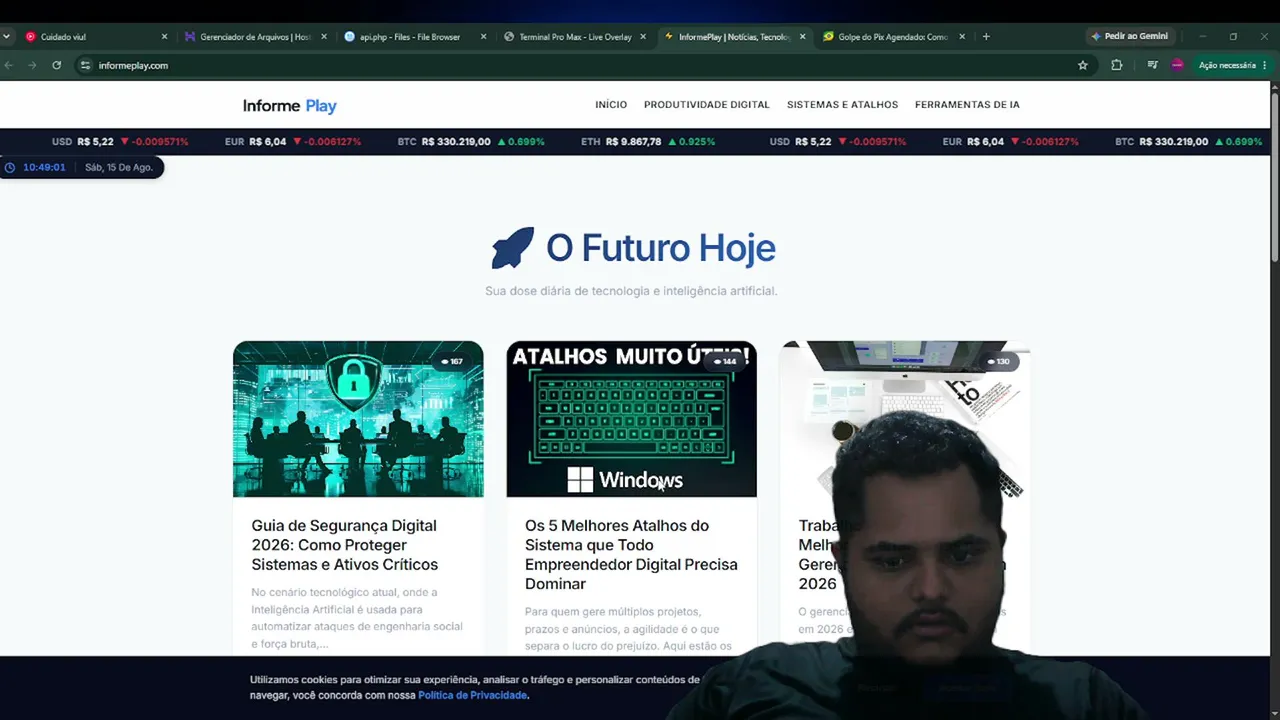Click the 'No cenário tecnológico atual' excerpt

pyautogui.click(x=357, y=618)
